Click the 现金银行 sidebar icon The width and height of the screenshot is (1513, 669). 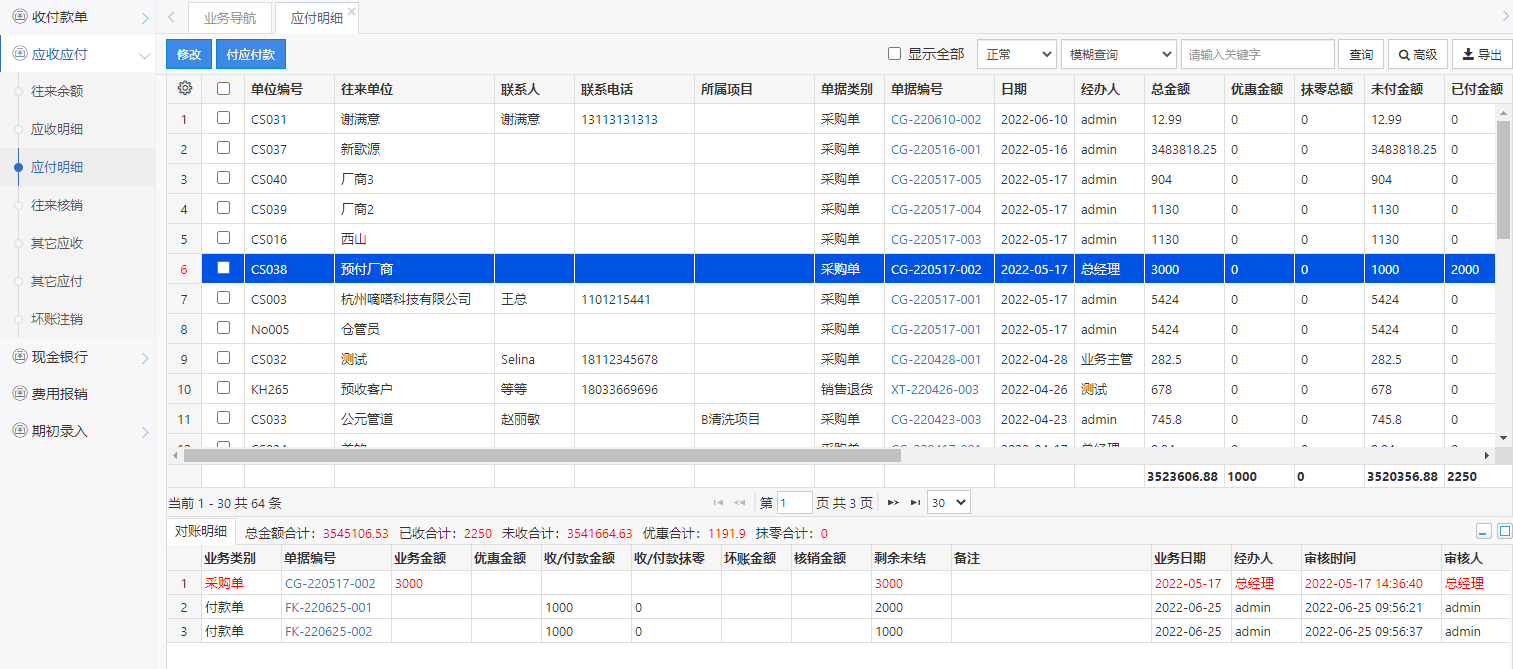pyautogui.click(x=19, y=356)
